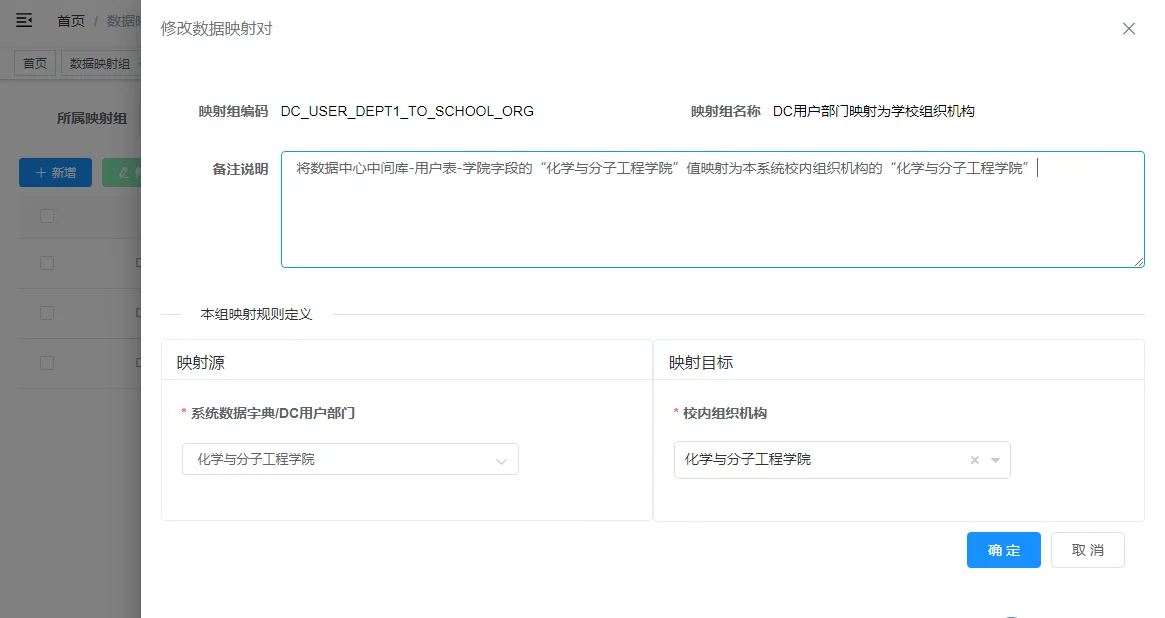Check the second data row checkbox
This screenshot has width=1165, height=618.
47,313
